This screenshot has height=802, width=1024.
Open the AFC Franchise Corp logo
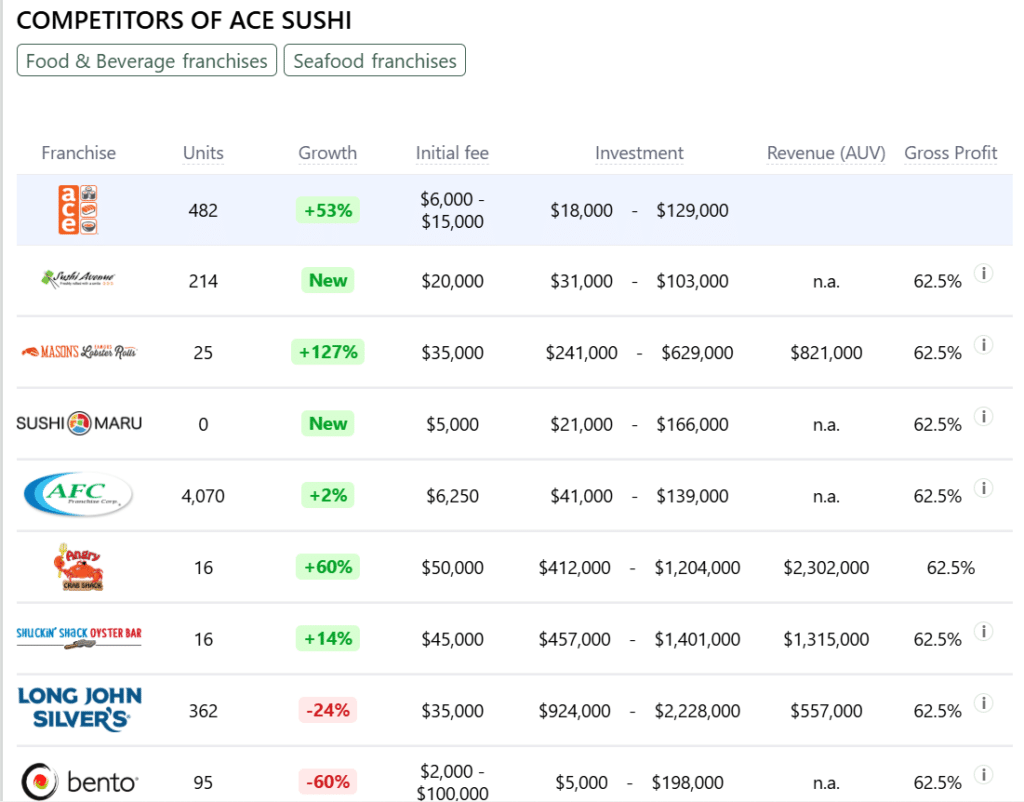[78, 494]
